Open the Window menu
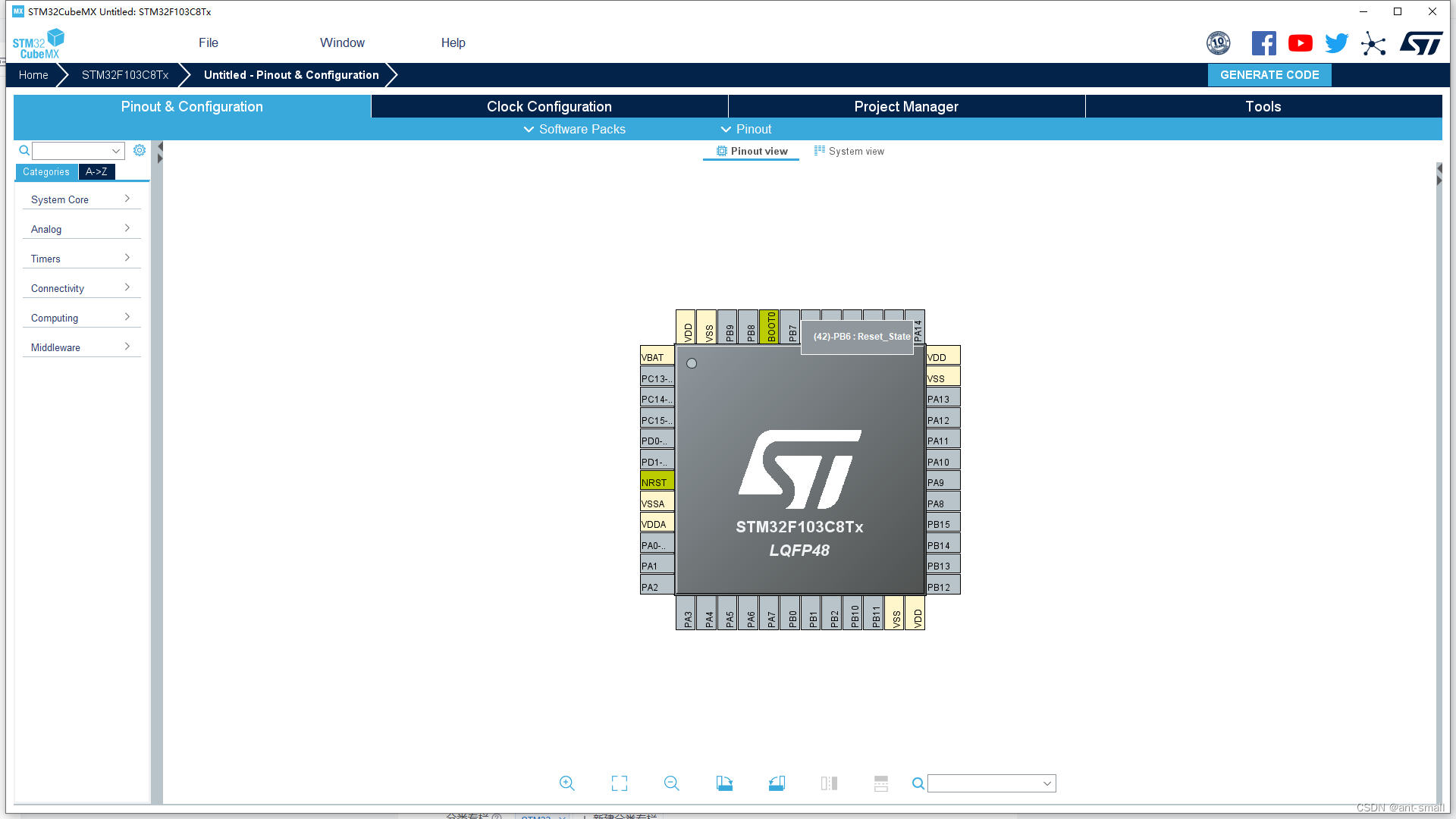The height and width of the screenshot is (819, 1456). pyautogui.click(x=342, y=42)
